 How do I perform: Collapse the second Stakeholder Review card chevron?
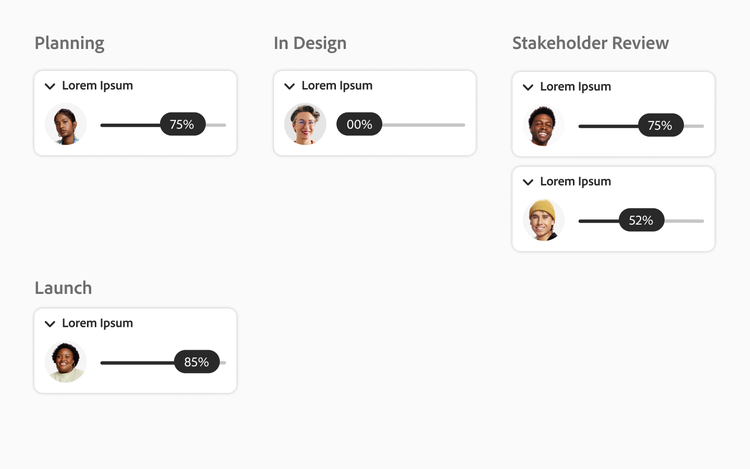(x=528, y=182)
